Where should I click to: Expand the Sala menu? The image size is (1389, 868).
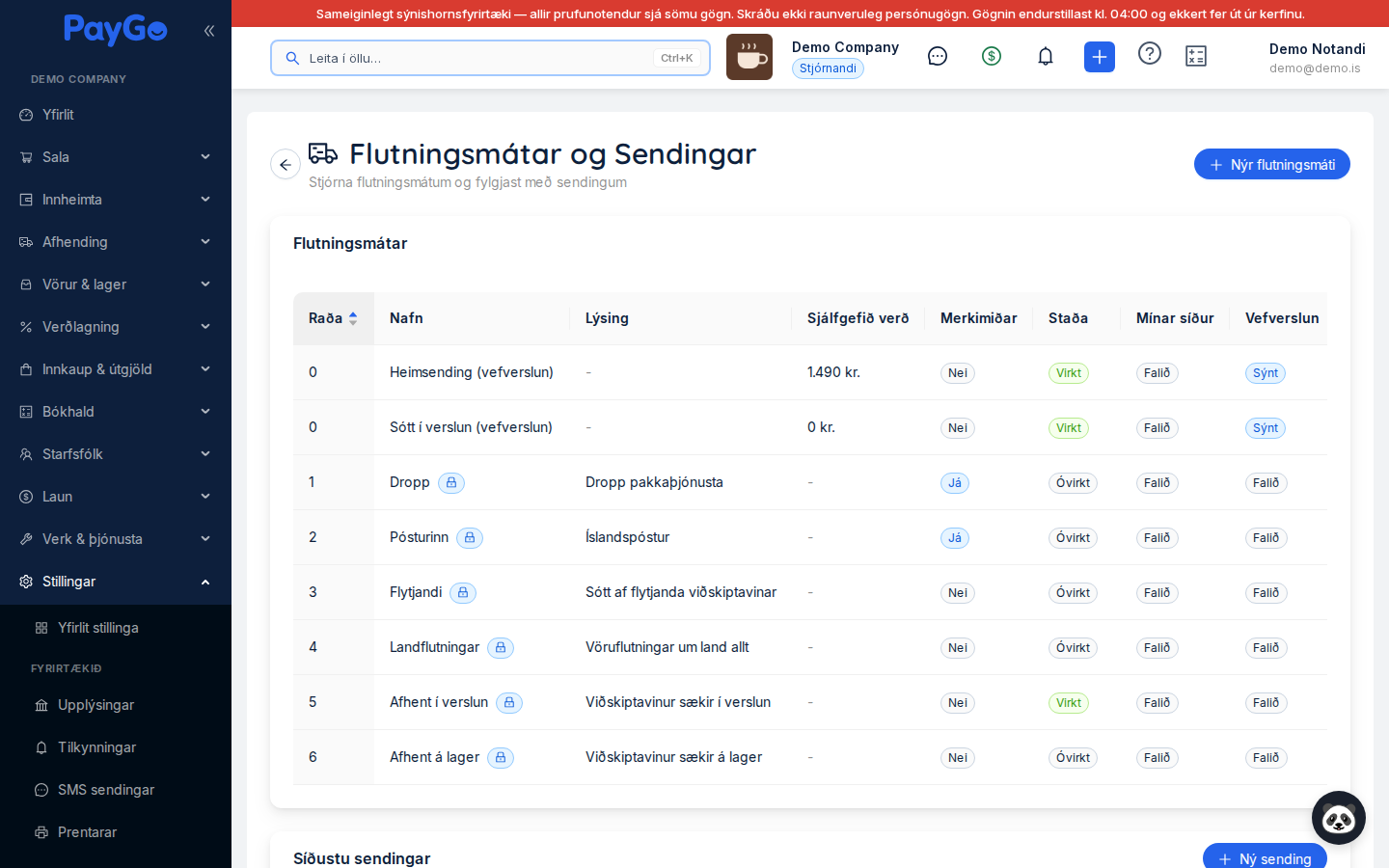[116, 157]
